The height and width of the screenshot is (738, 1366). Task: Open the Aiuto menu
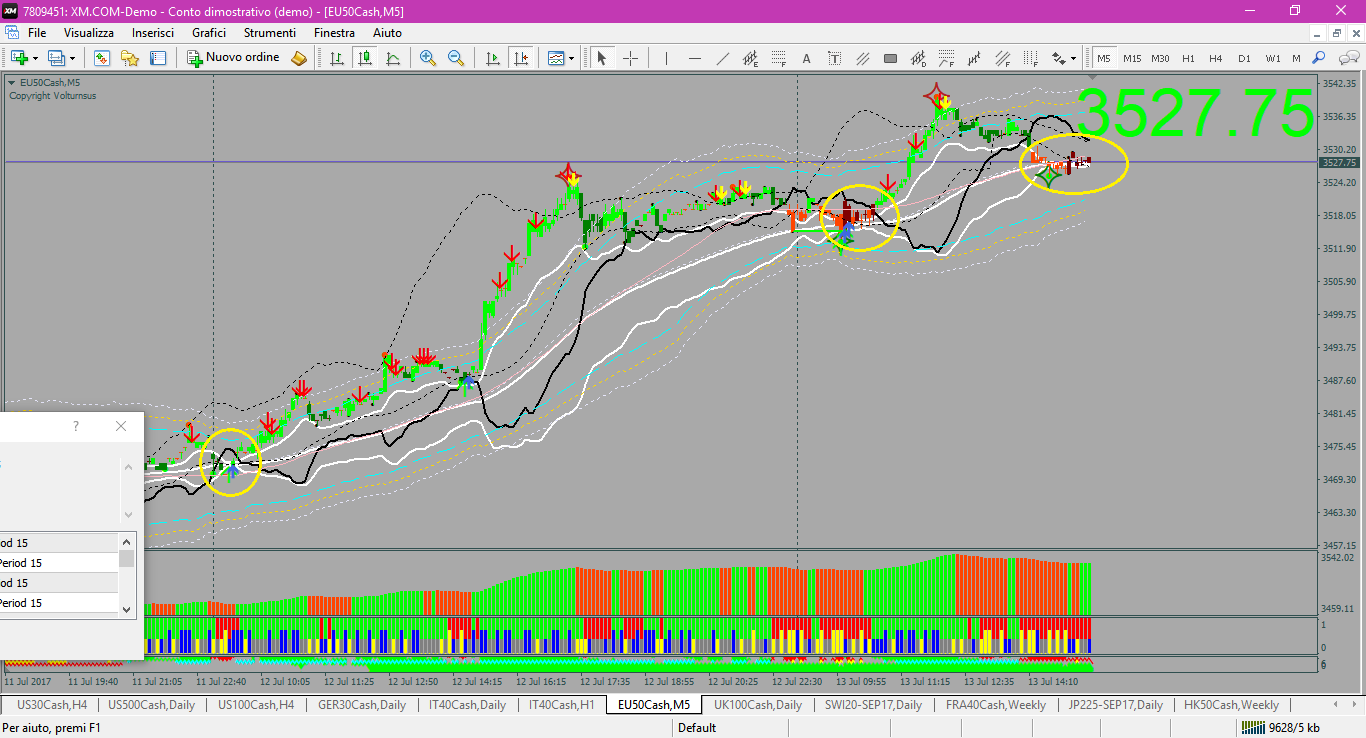387,33
